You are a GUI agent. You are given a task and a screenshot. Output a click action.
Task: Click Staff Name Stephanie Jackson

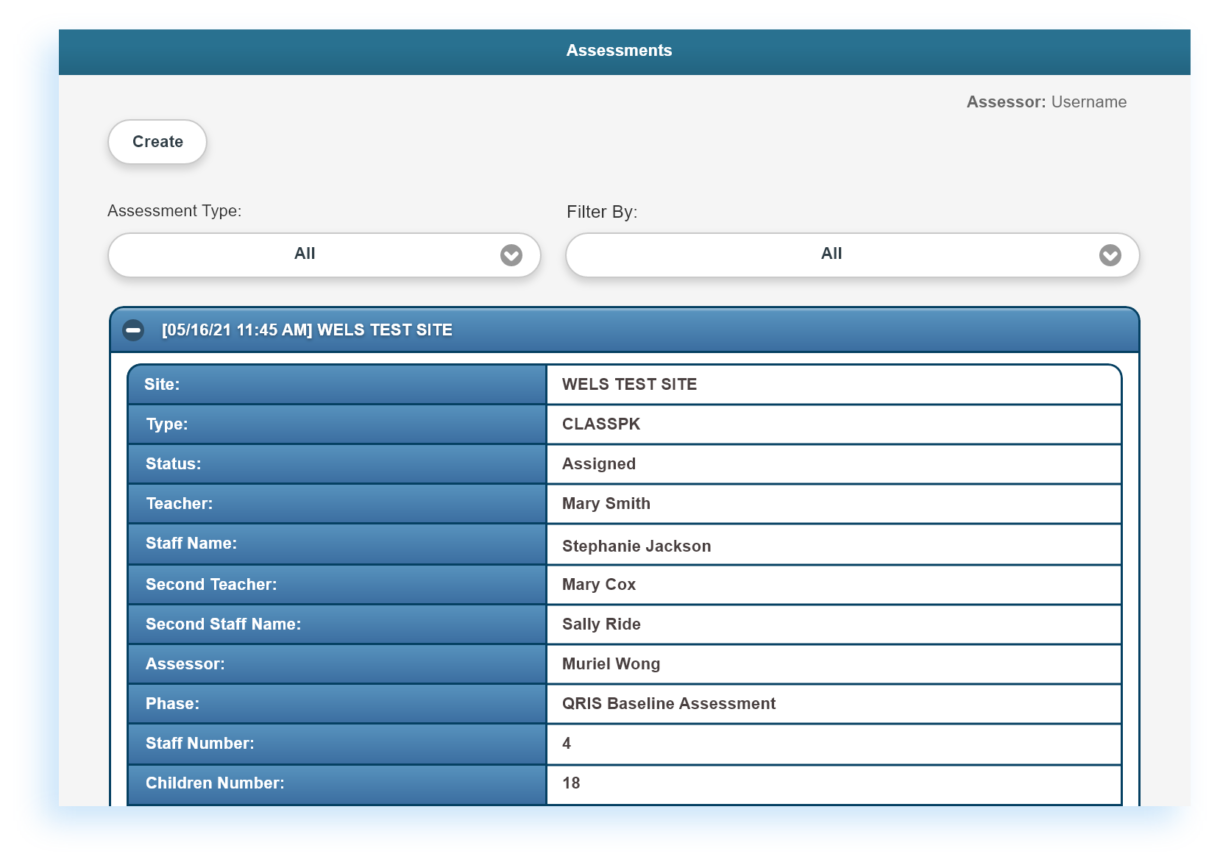coord(636,546)
